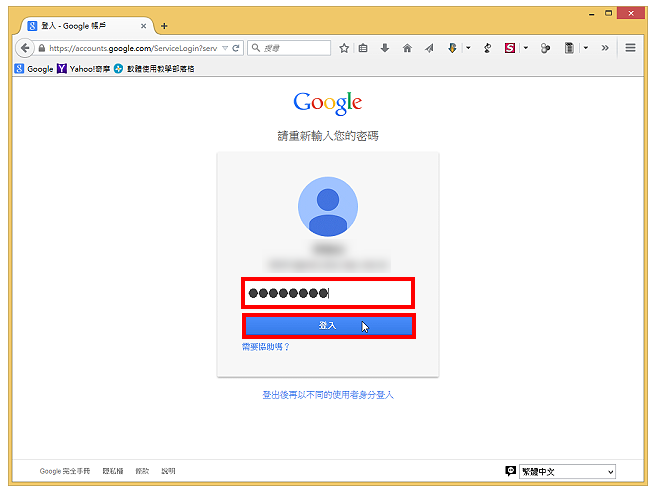Click sign out and use different account link
The image size is (652, 494).
tap(328, 395)
